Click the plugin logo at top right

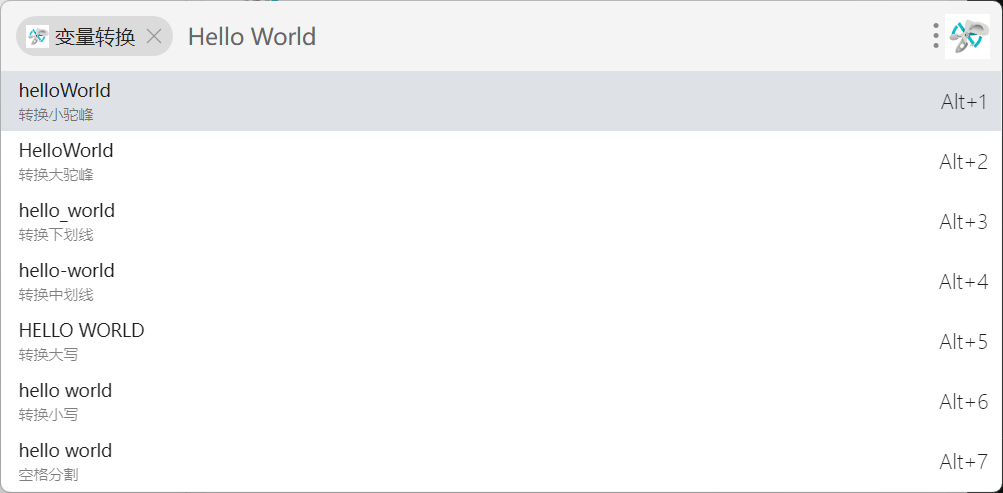point(967,37)
